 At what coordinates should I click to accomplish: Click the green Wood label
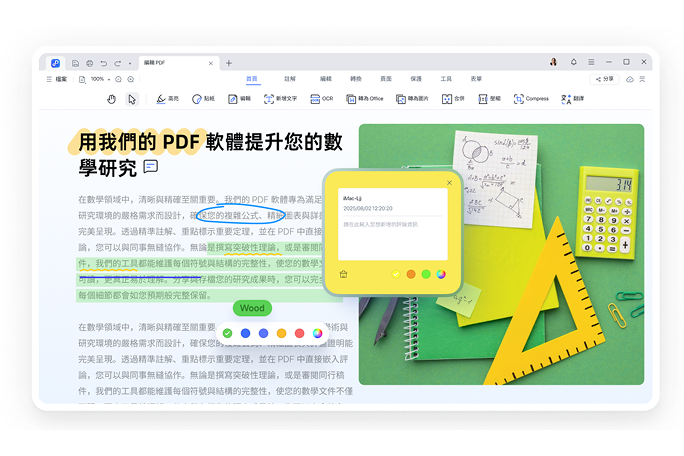pos(252,308)
